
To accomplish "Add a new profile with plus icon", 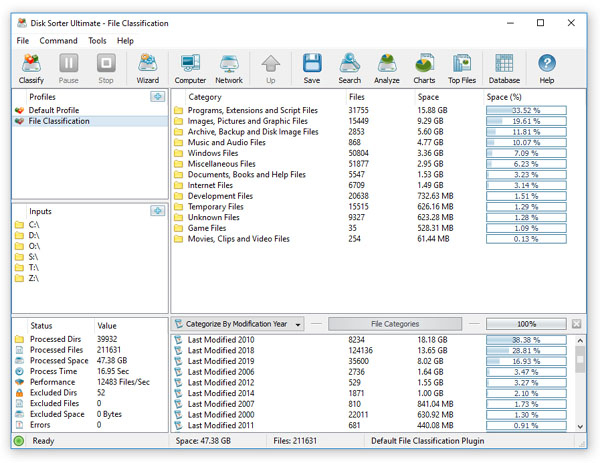I will pyautogui.click(x=158, y=96).
